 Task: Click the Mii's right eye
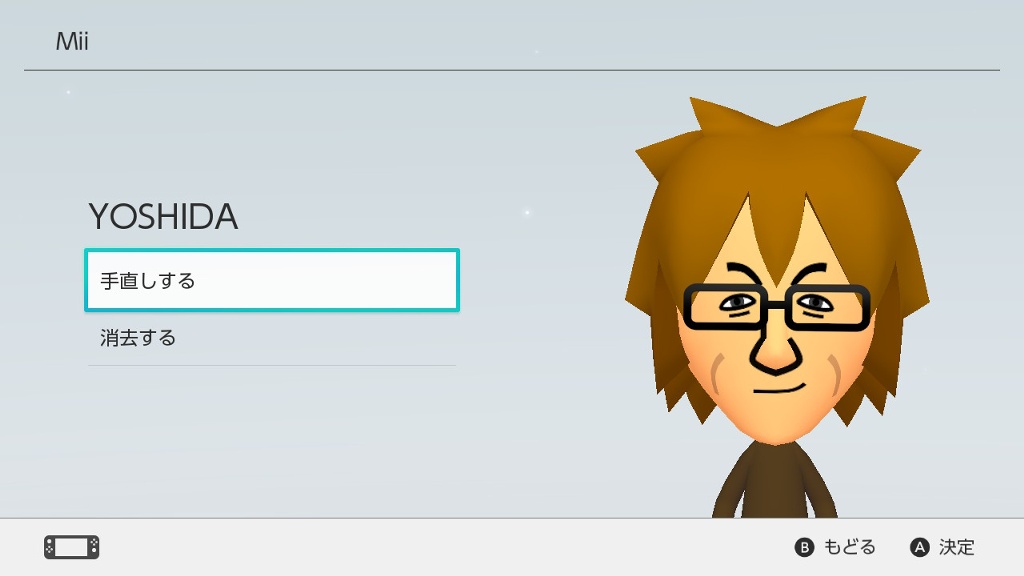click(815, 303)
